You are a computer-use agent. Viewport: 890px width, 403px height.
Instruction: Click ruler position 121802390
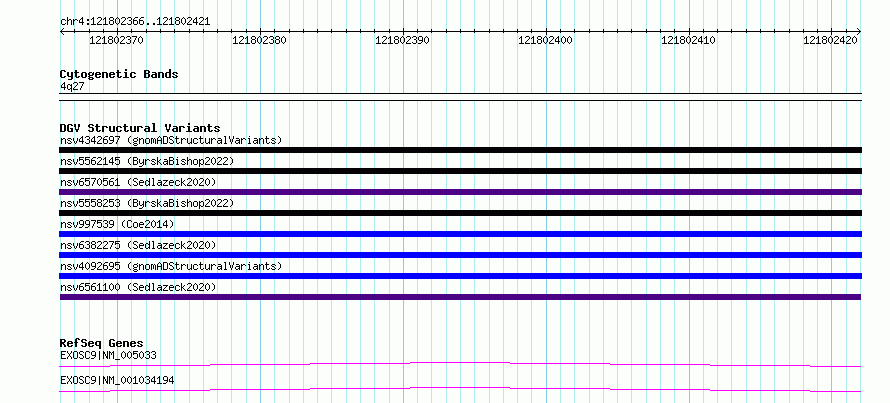click(402, 41)
